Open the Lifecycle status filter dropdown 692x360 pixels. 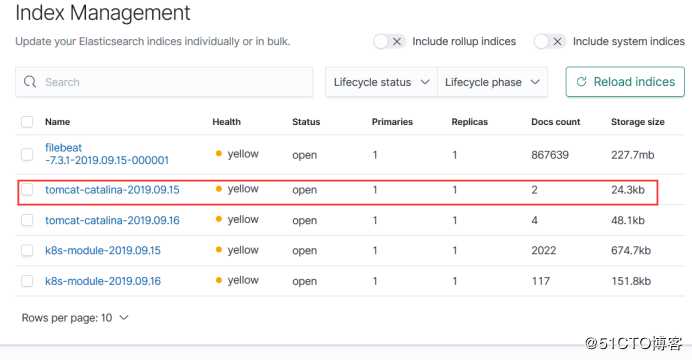(x=381, y=82)
